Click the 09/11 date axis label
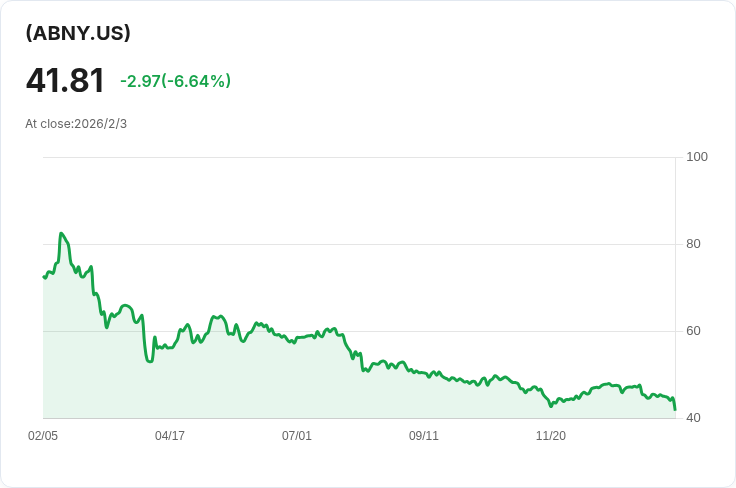The image size is (736, 488). click(x=424, y=436)
